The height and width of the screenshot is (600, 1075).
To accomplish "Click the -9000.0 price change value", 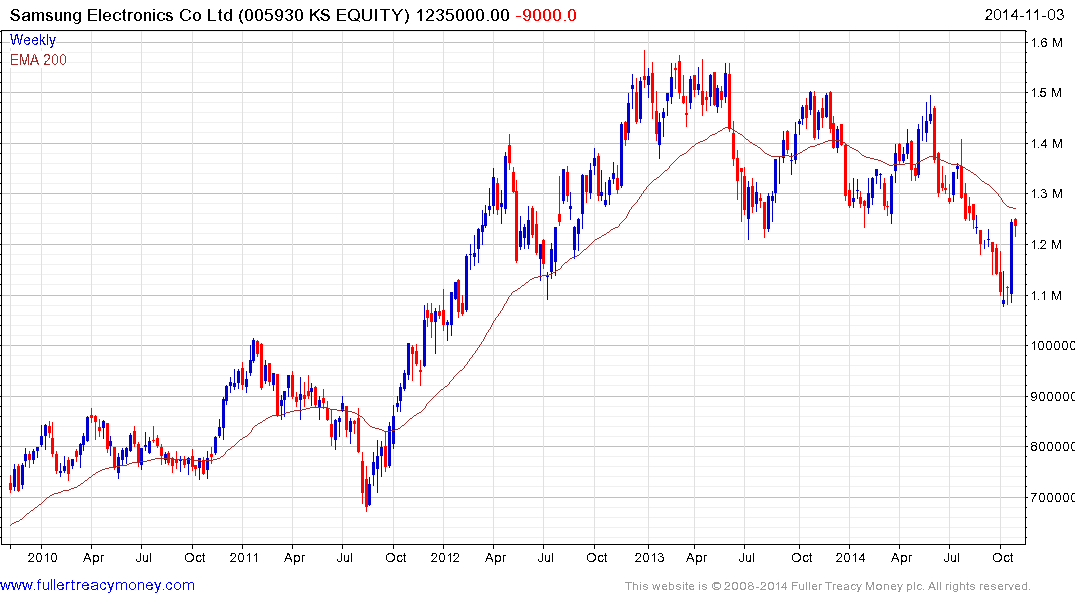I will pos(546,15).
